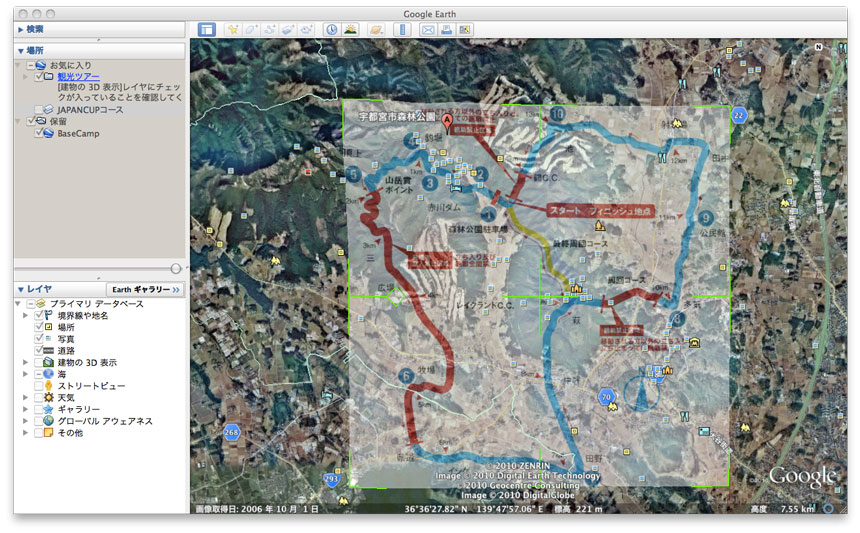This screenshot has height=533, width=860.
Task: Click the streaming status circle in status bar
Action: (x=828, y=508)
